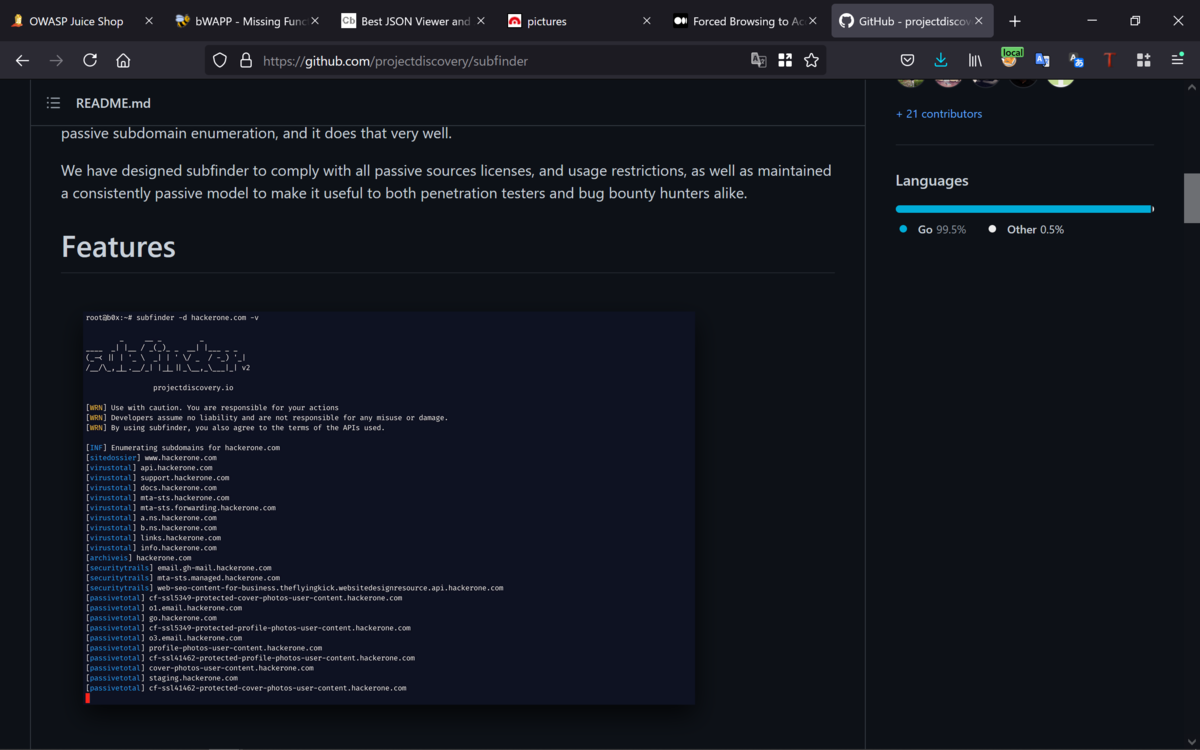Click the Languages section heading

pos(932,181)
